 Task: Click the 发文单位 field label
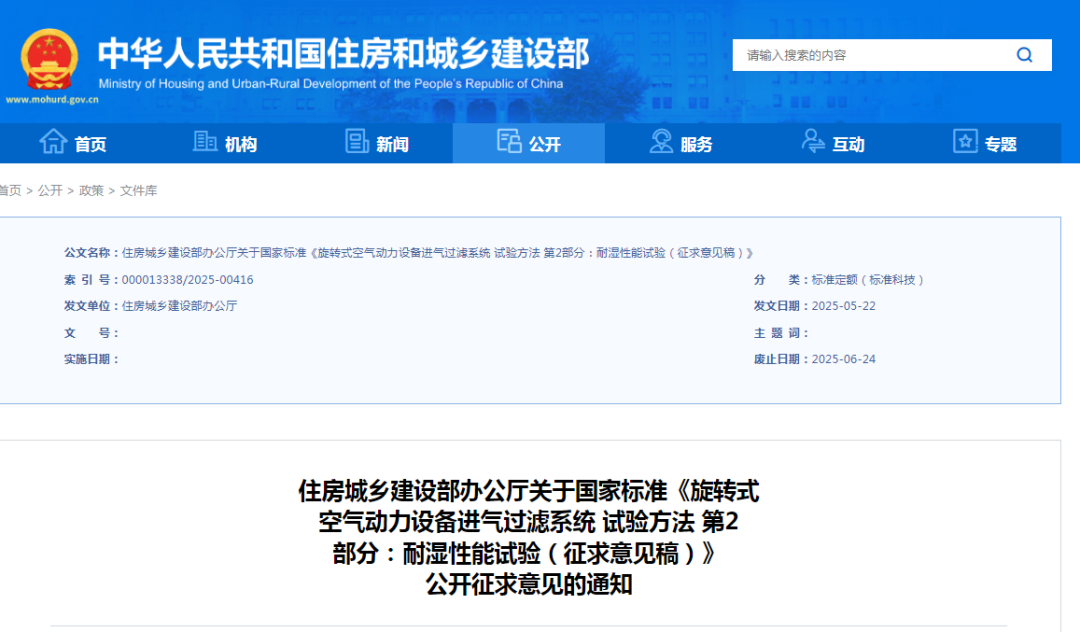pyautogui.click(x=92, y=306)
